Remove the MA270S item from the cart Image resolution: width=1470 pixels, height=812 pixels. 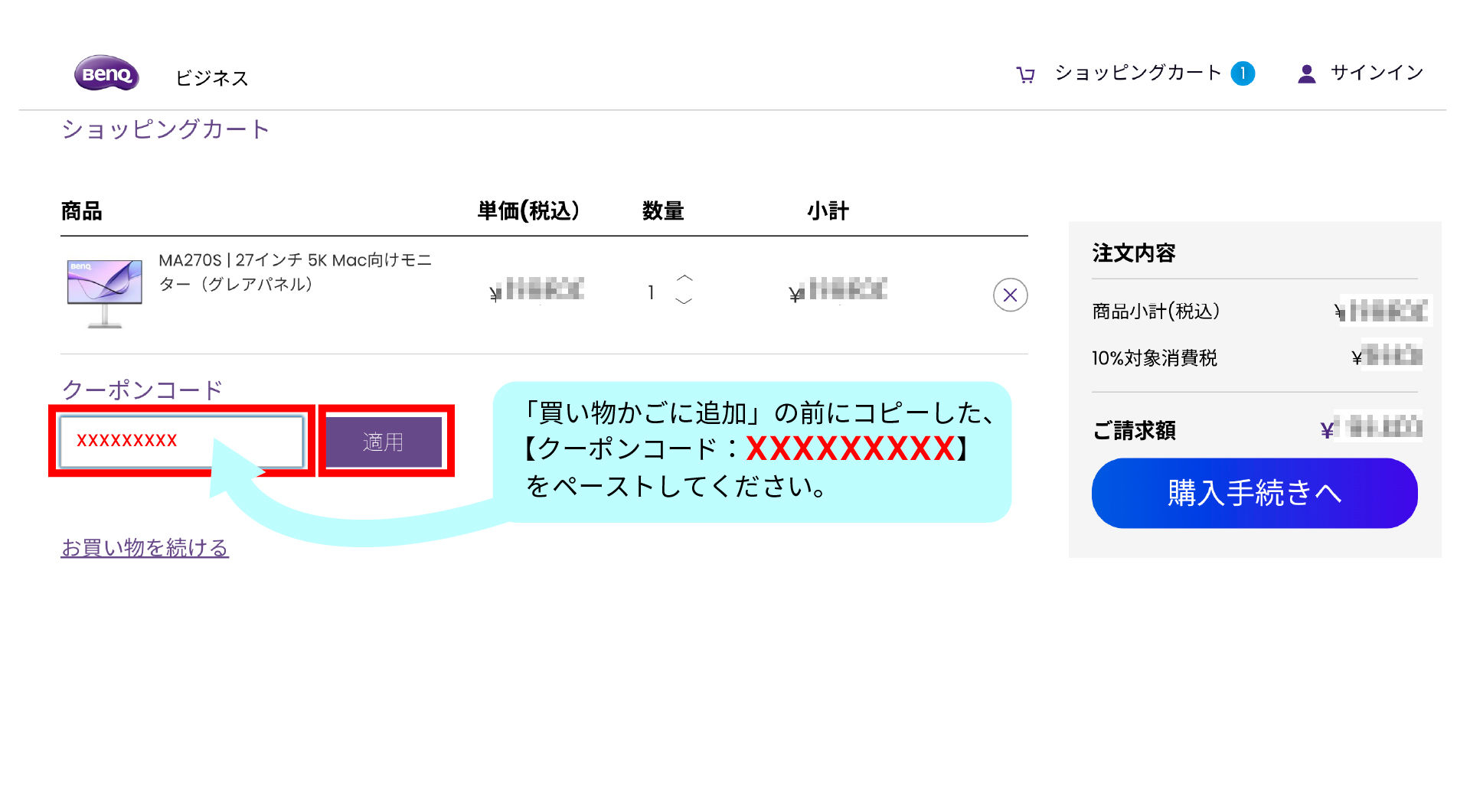[x=1010, y=295]
